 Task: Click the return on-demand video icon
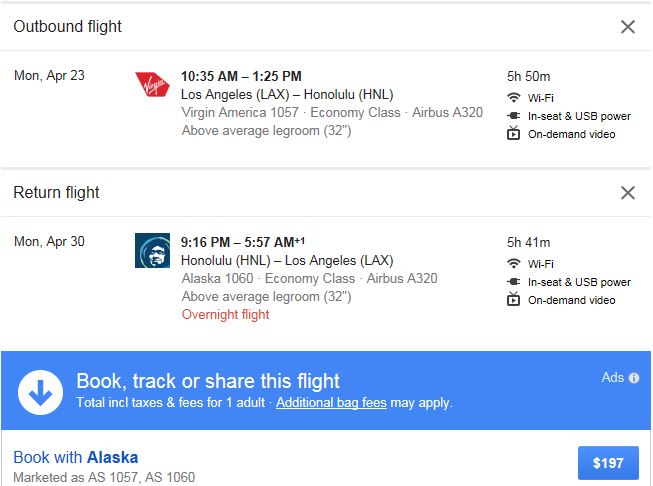(x=514, y=300)
